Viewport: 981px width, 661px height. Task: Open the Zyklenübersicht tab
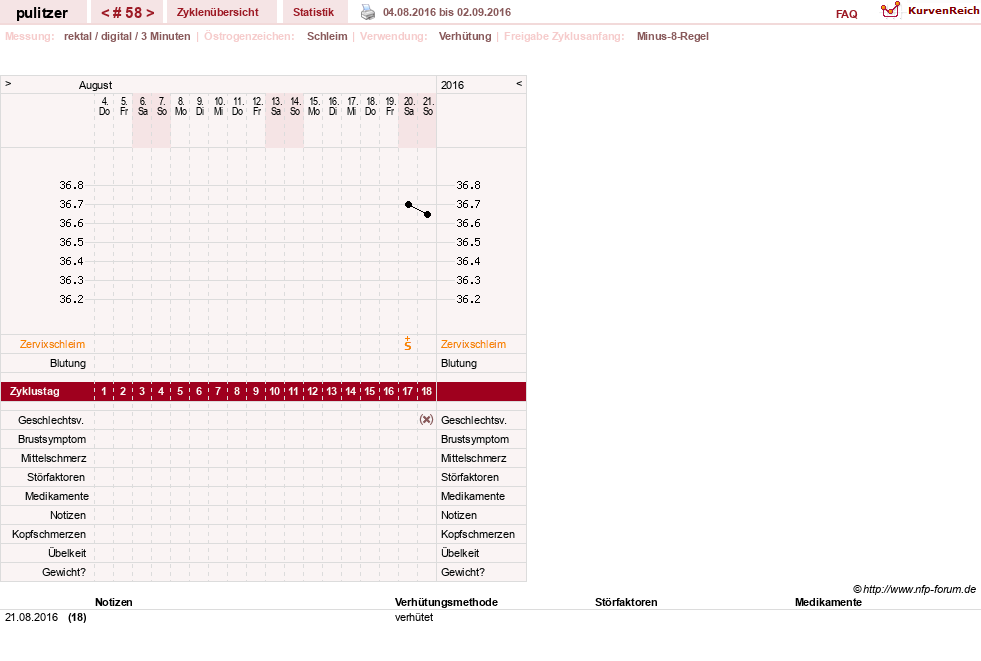pyautogui.click(x=218, y=12)
